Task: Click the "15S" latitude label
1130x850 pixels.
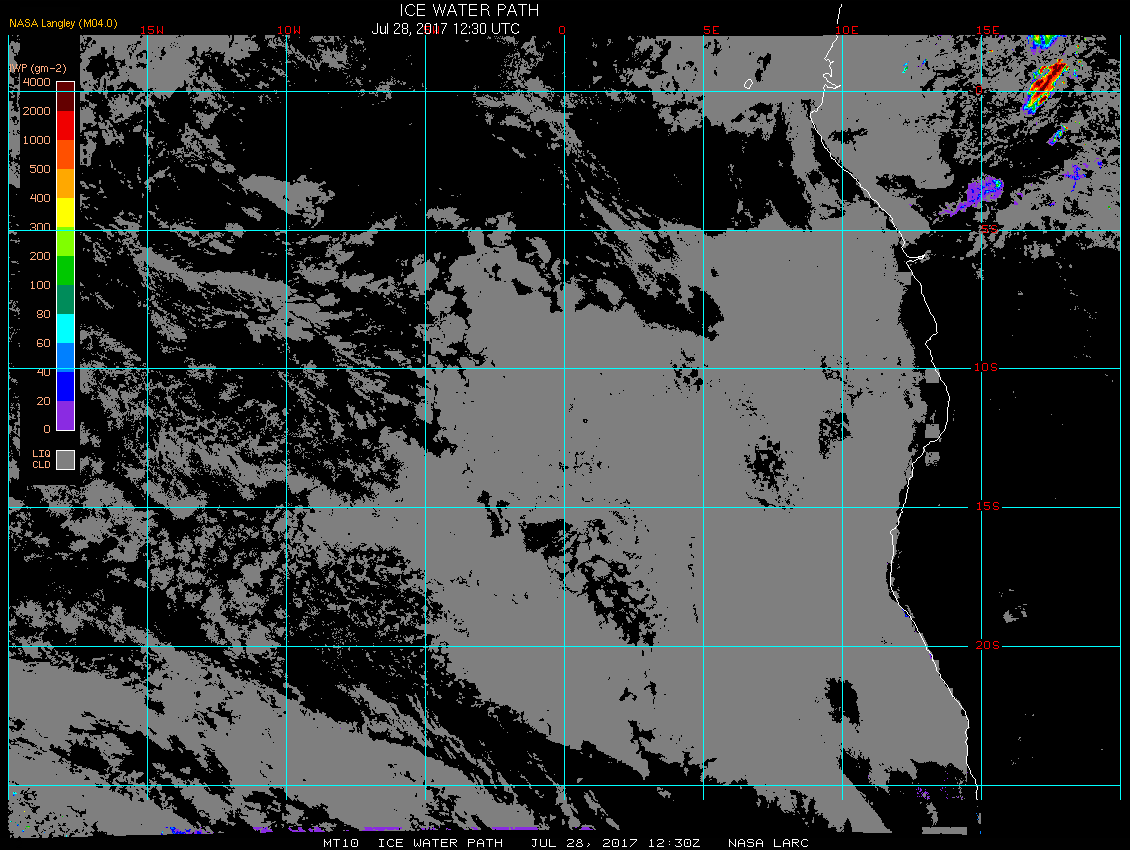Action: click(x=988, y=507)
